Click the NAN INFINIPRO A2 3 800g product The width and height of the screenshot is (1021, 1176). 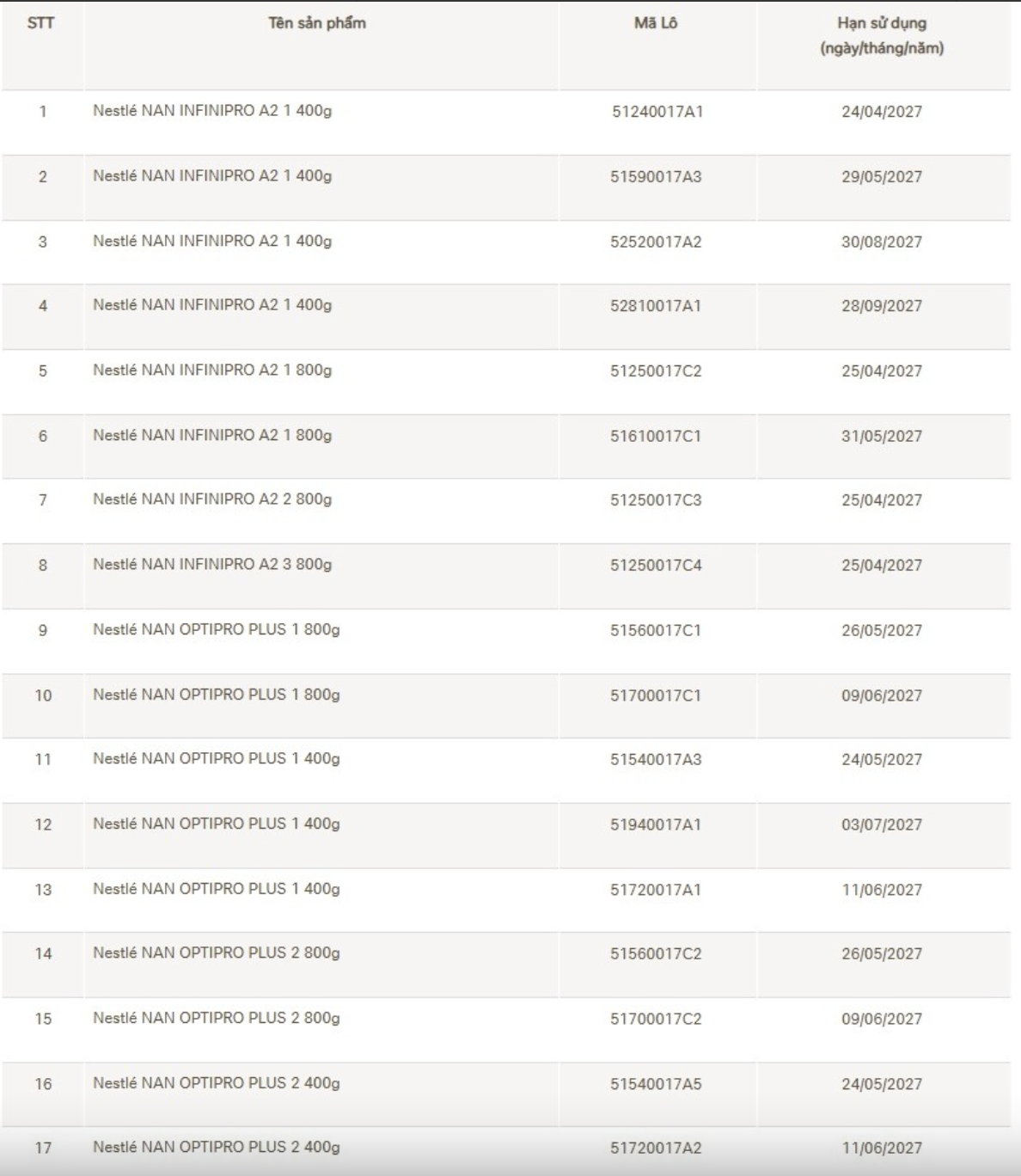(212, 565)
